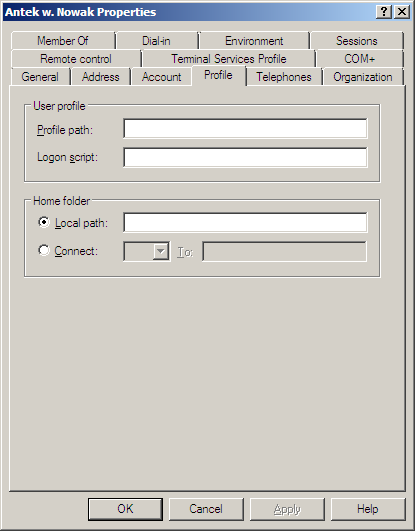
Task: Dismiss the dialog with Cancel
Action: (x=206, y=509)
